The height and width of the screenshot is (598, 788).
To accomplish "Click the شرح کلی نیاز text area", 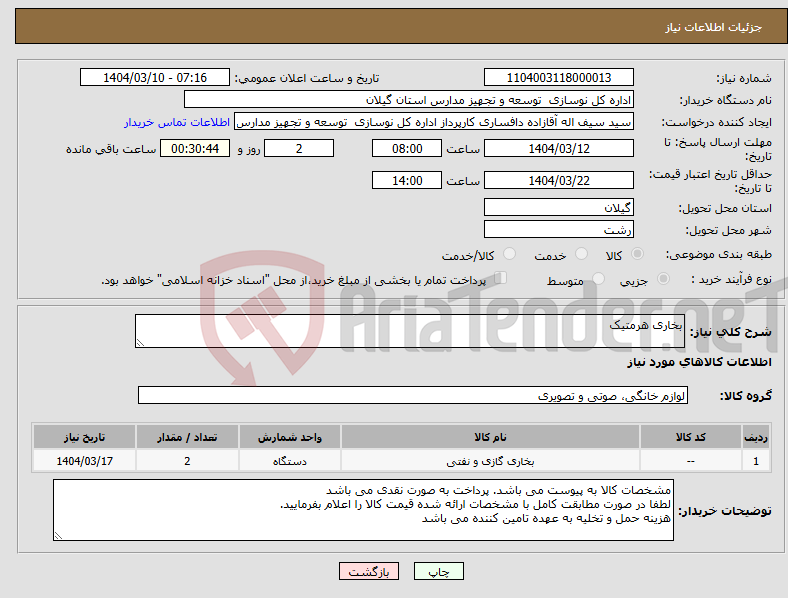I will coord(410,331).
